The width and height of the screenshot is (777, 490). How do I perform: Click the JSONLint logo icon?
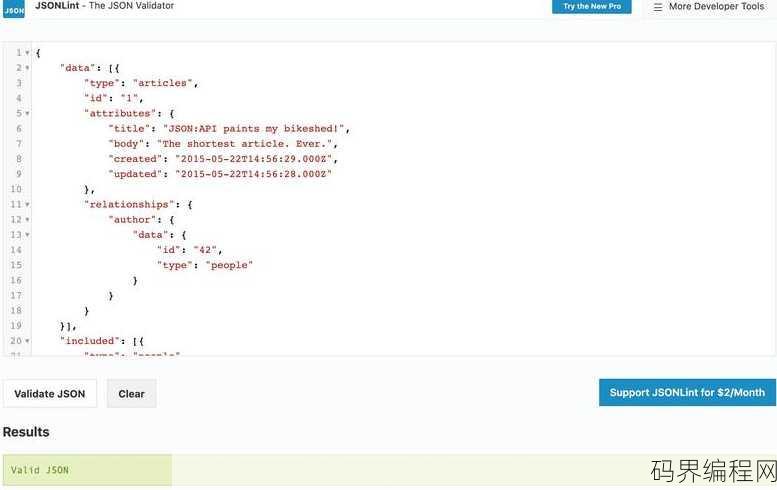[13, 9]
